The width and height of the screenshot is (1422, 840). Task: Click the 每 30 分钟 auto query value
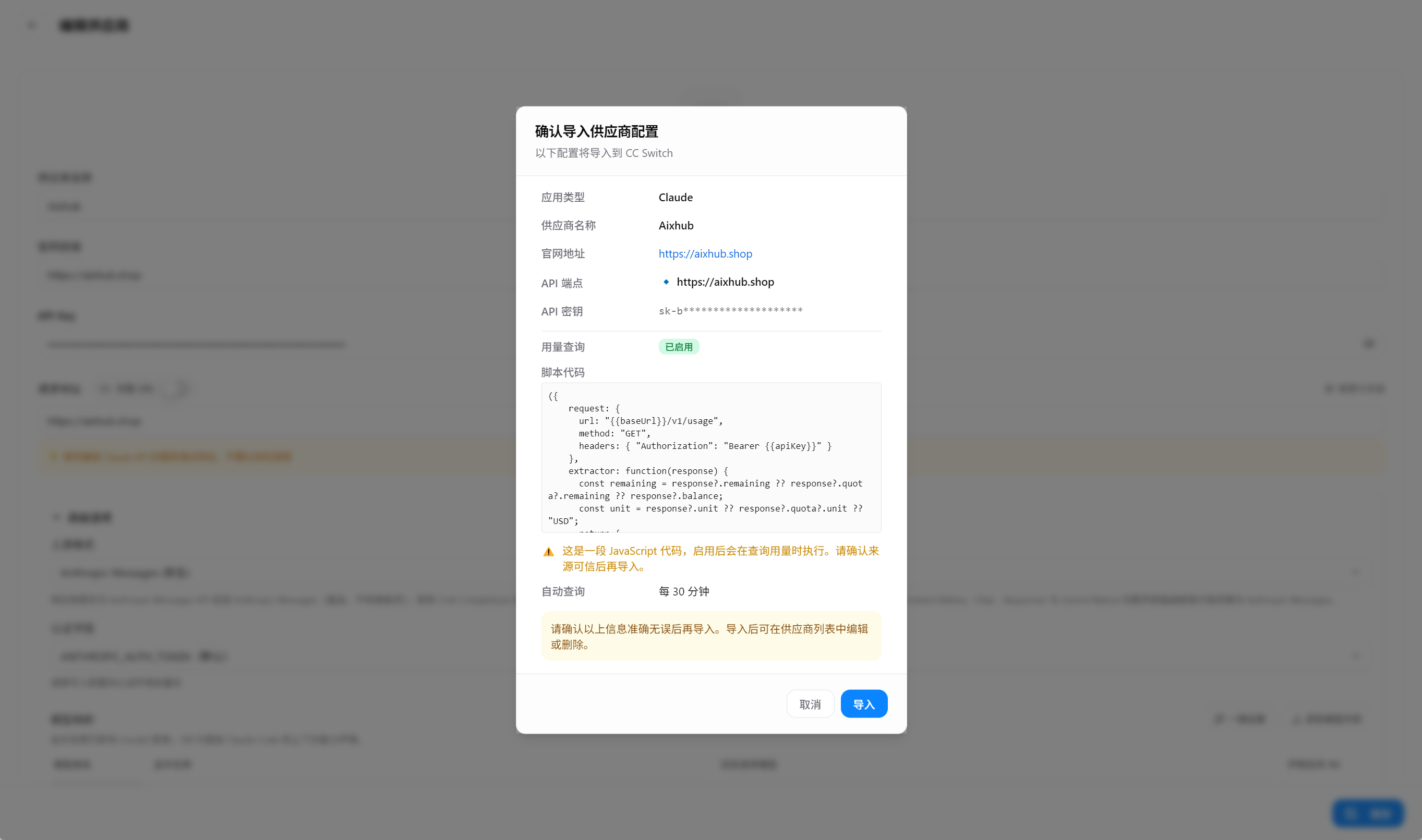(x=683, y=591)
